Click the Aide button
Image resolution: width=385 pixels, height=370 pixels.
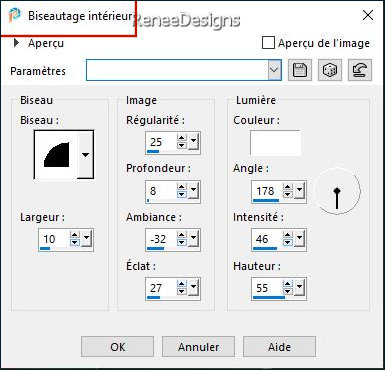[279, 347]
